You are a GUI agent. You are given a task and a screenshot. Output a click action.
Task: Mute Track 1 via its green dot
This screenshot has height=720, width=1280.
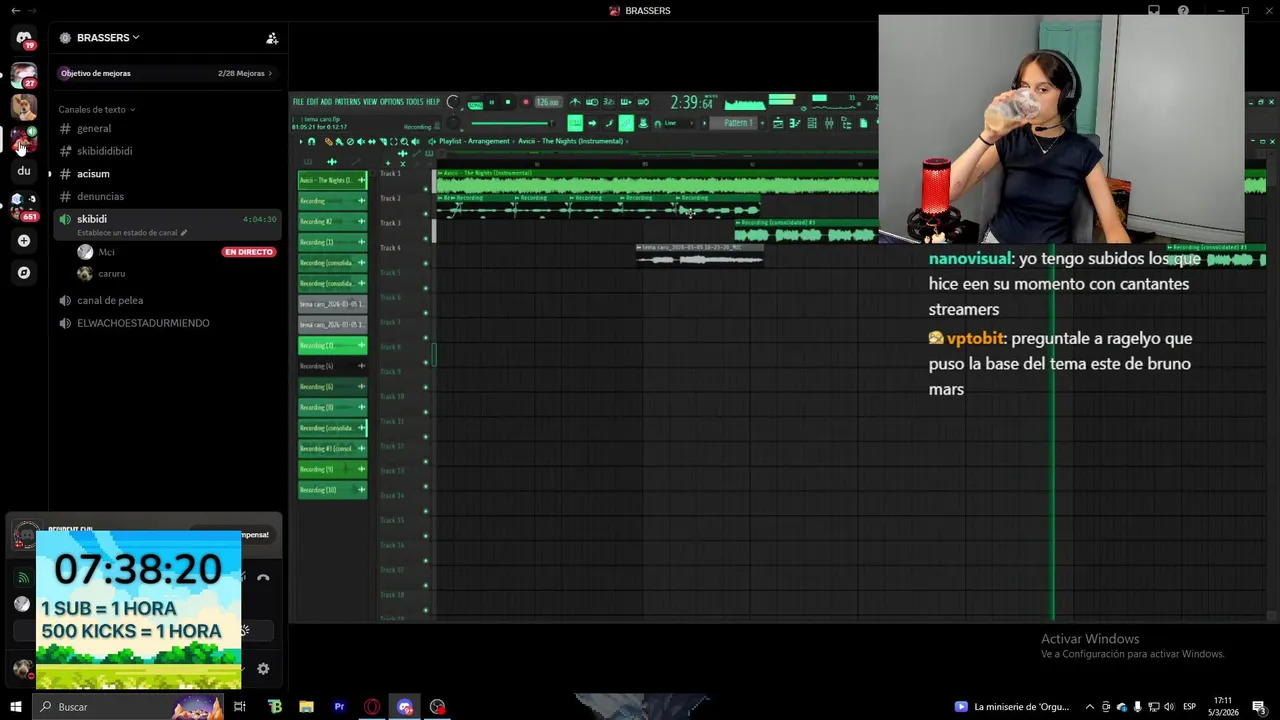point(426,189)
